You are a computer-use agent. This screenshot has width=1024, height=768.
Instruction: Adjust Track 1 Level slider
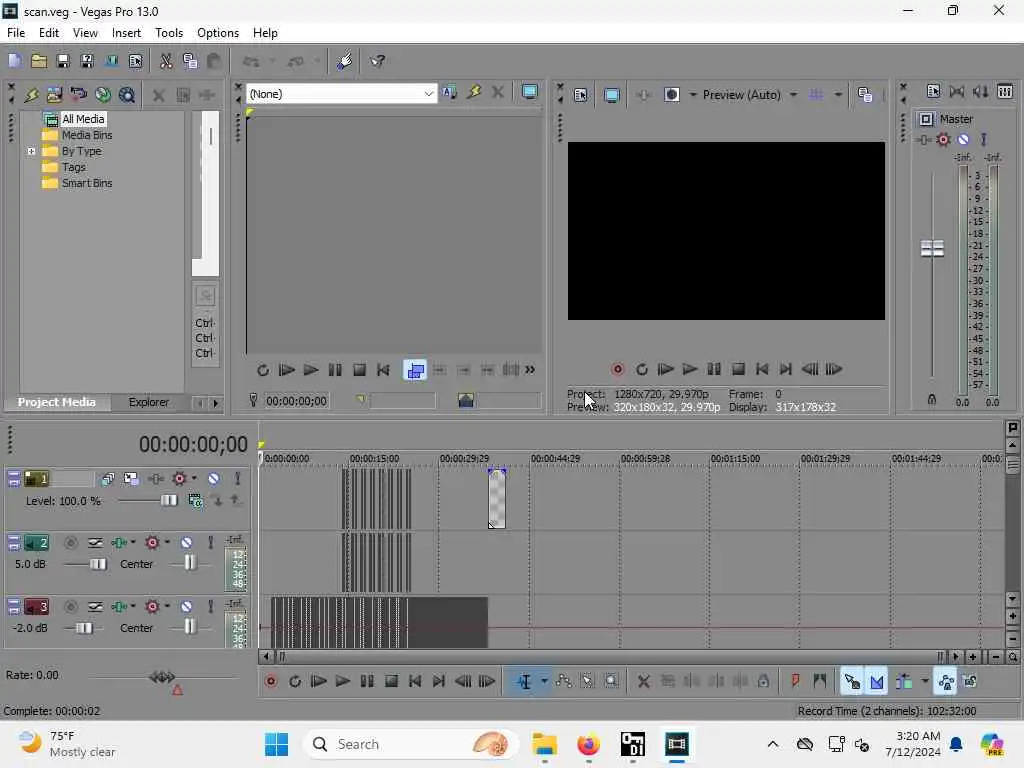(x=168, y=501)
